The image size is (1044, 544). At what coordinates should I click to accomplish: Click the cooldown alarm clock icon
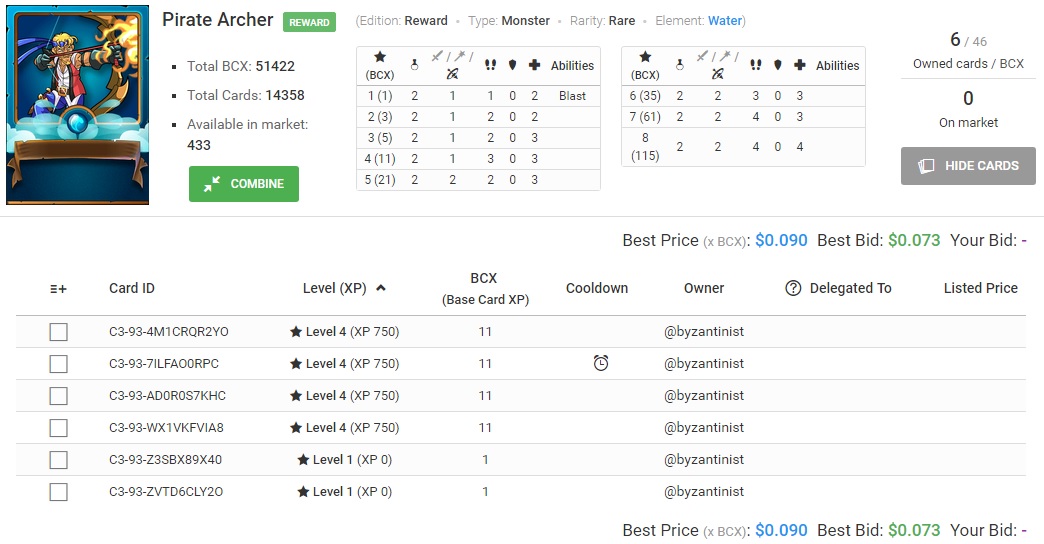601,363
